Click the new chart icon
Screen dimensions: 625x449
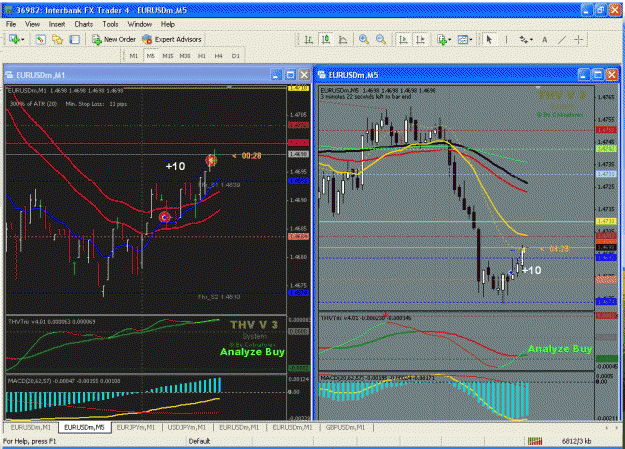click(14, 39)
